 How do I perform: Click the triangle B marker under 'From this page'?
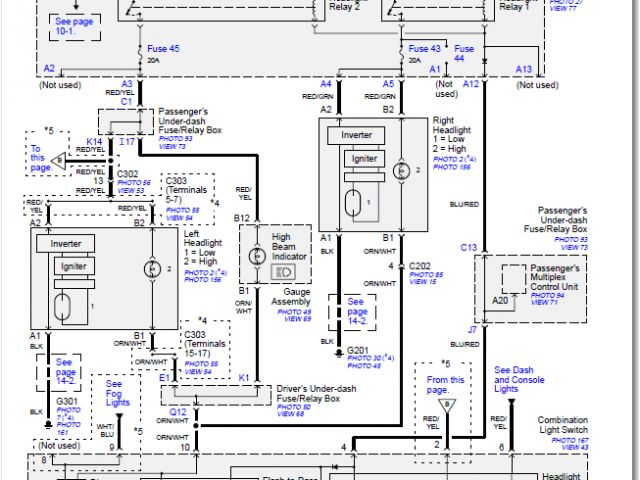(x=448, y=405)
